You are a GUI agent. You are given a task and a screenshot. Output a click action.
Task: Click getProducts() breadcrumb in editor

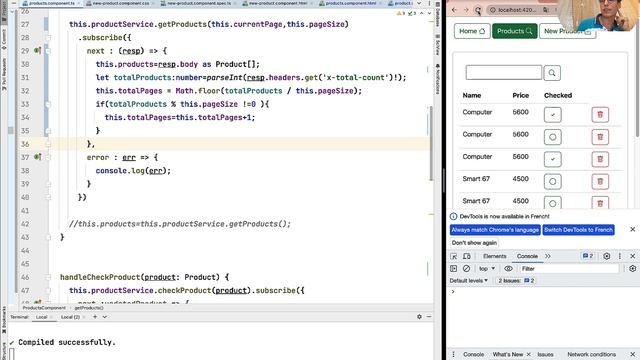point(89,308)
